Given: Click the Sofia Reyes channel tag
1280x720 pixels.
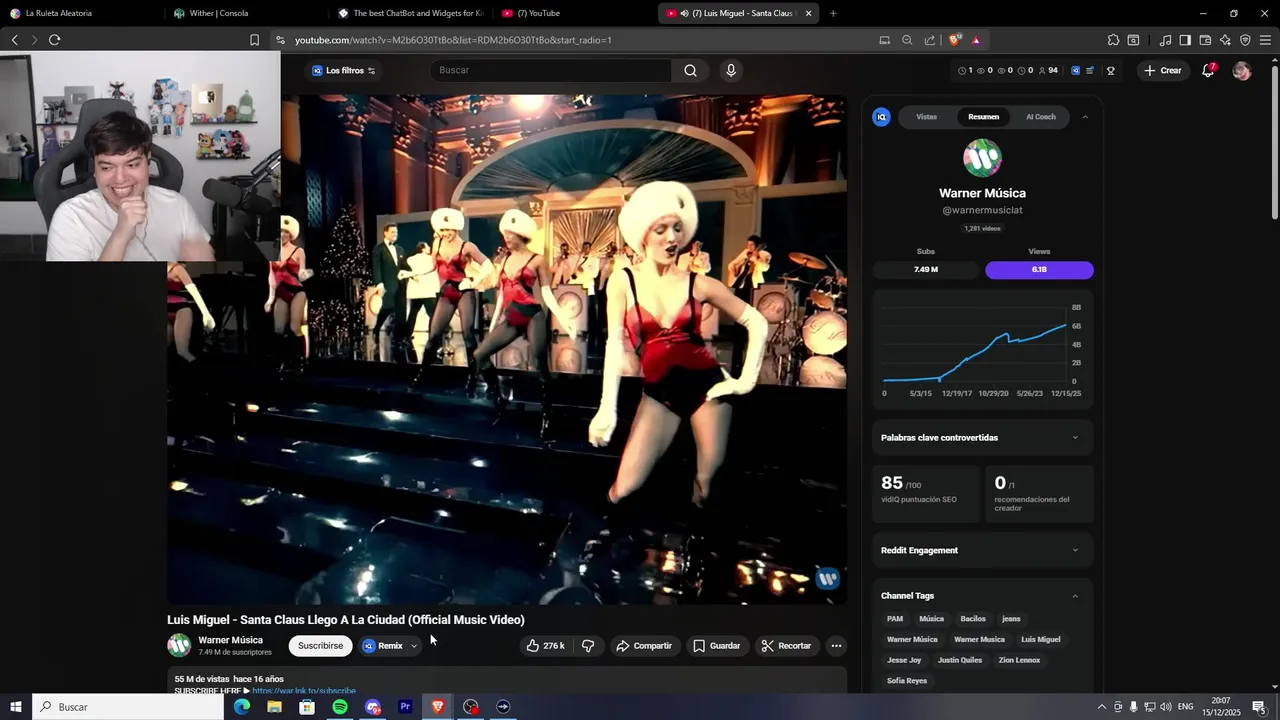Looking at the screenshot, I should click(907, 681).
